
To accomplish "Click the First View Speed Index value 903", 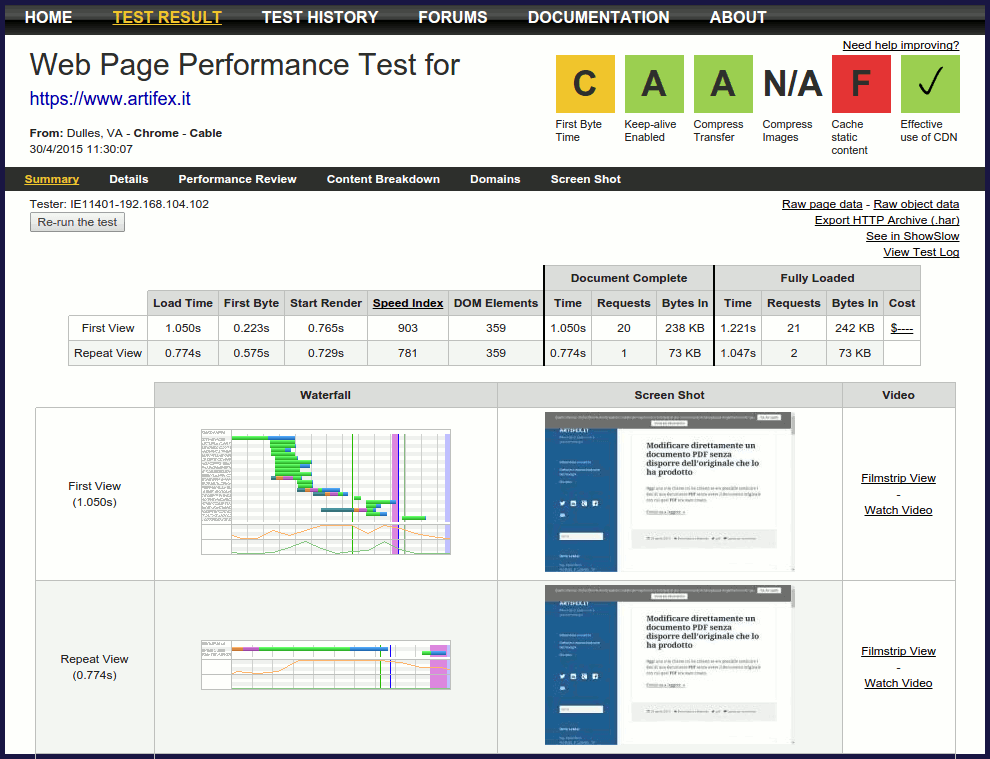I will pos(408,328).
